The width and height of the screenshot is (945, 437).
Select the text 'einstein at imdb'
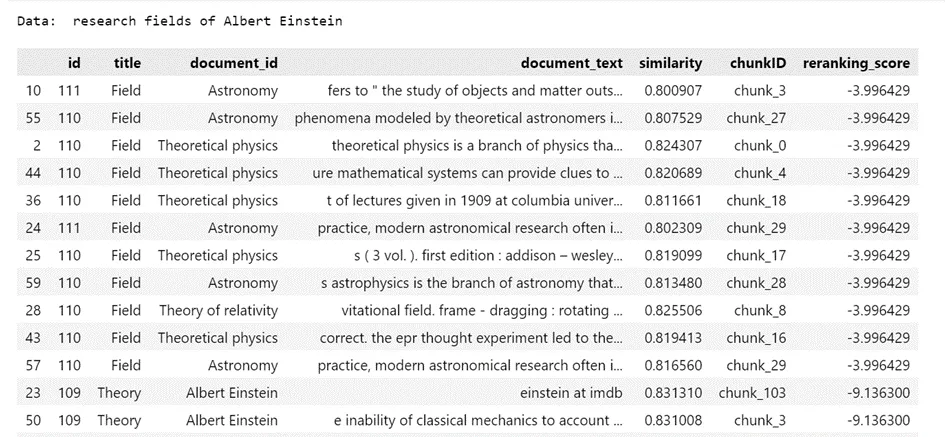pos(571,393)
